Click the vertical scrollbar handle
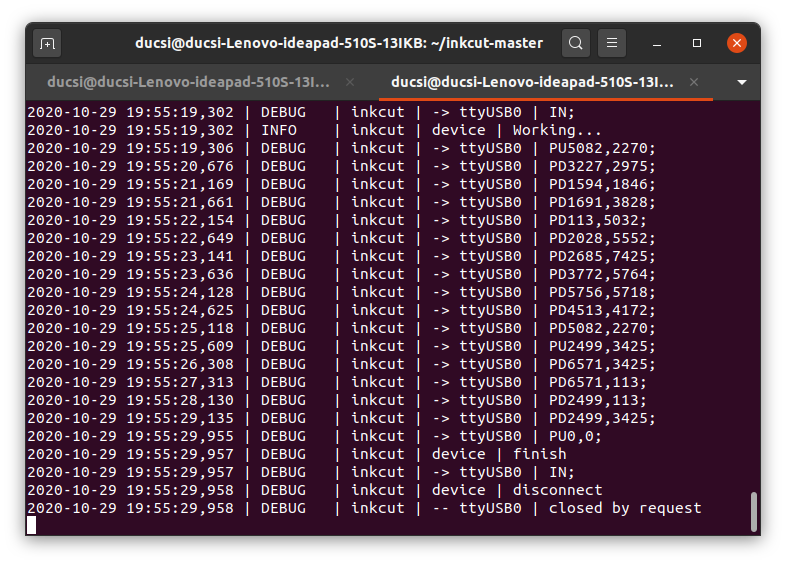The width and height of the screenshot is (786, 564). tap(753, 511)
